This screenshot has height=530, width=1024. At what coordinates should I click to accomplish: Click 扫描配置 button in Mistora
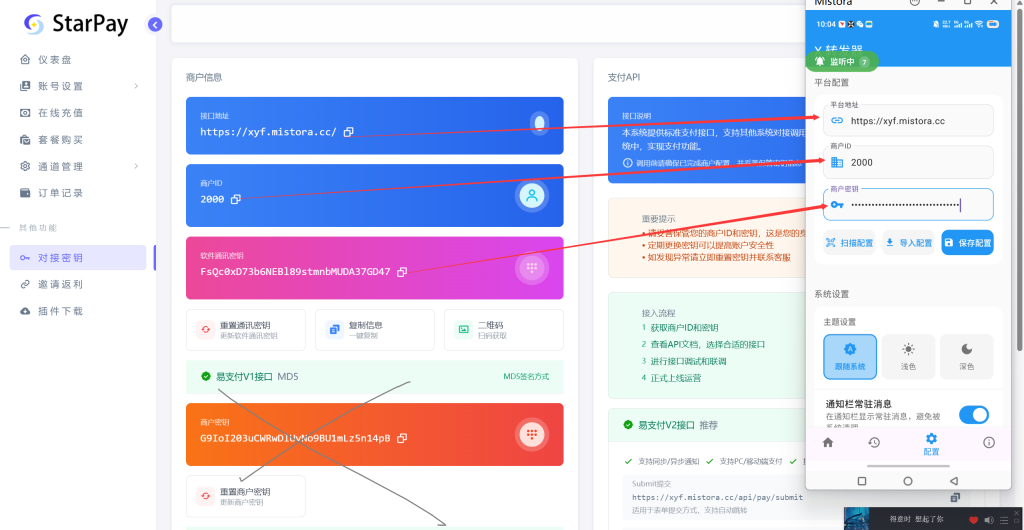[849, 243]
